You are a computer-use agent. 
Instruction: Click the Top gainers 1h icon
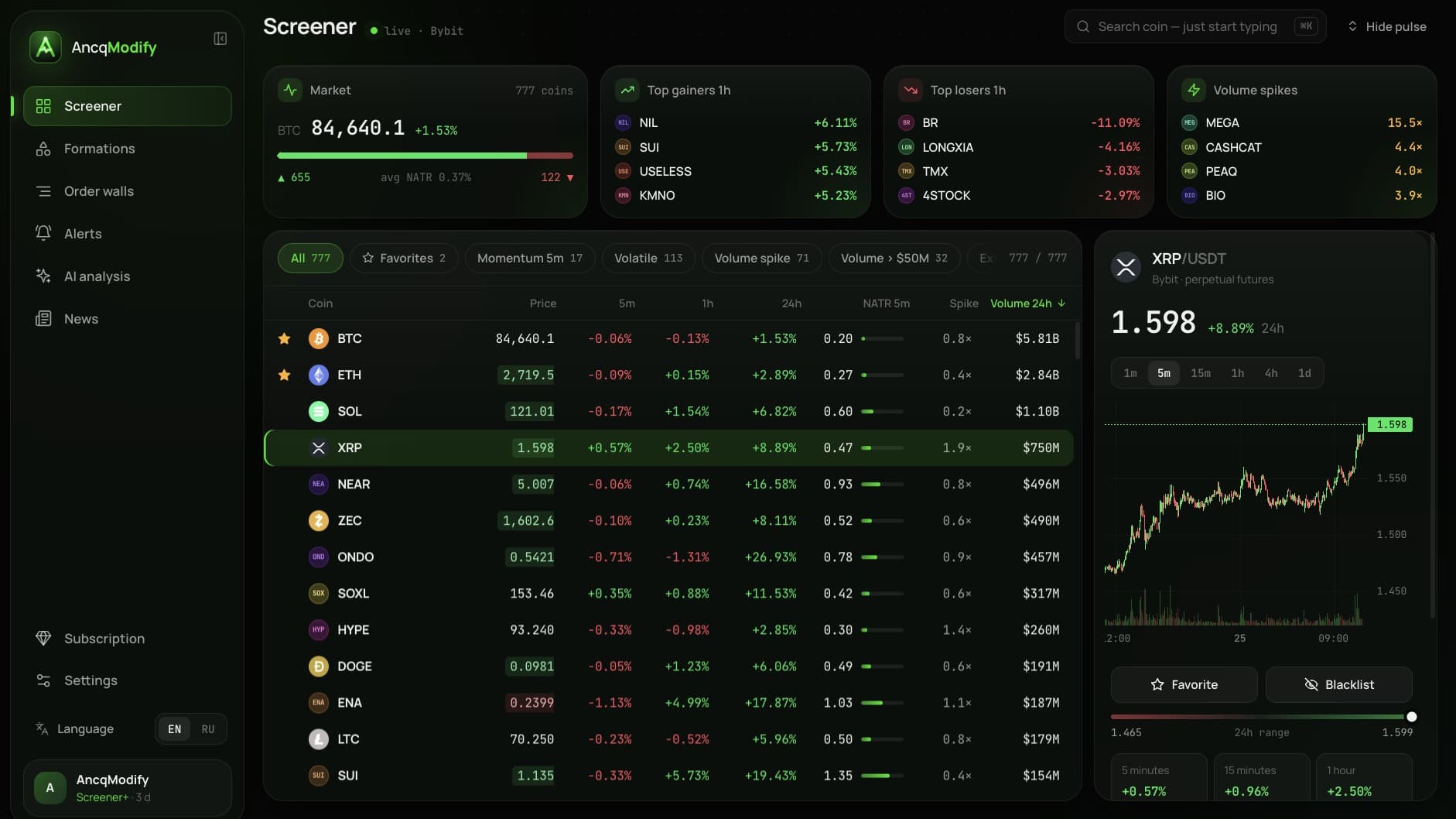(x=627, y=90)
